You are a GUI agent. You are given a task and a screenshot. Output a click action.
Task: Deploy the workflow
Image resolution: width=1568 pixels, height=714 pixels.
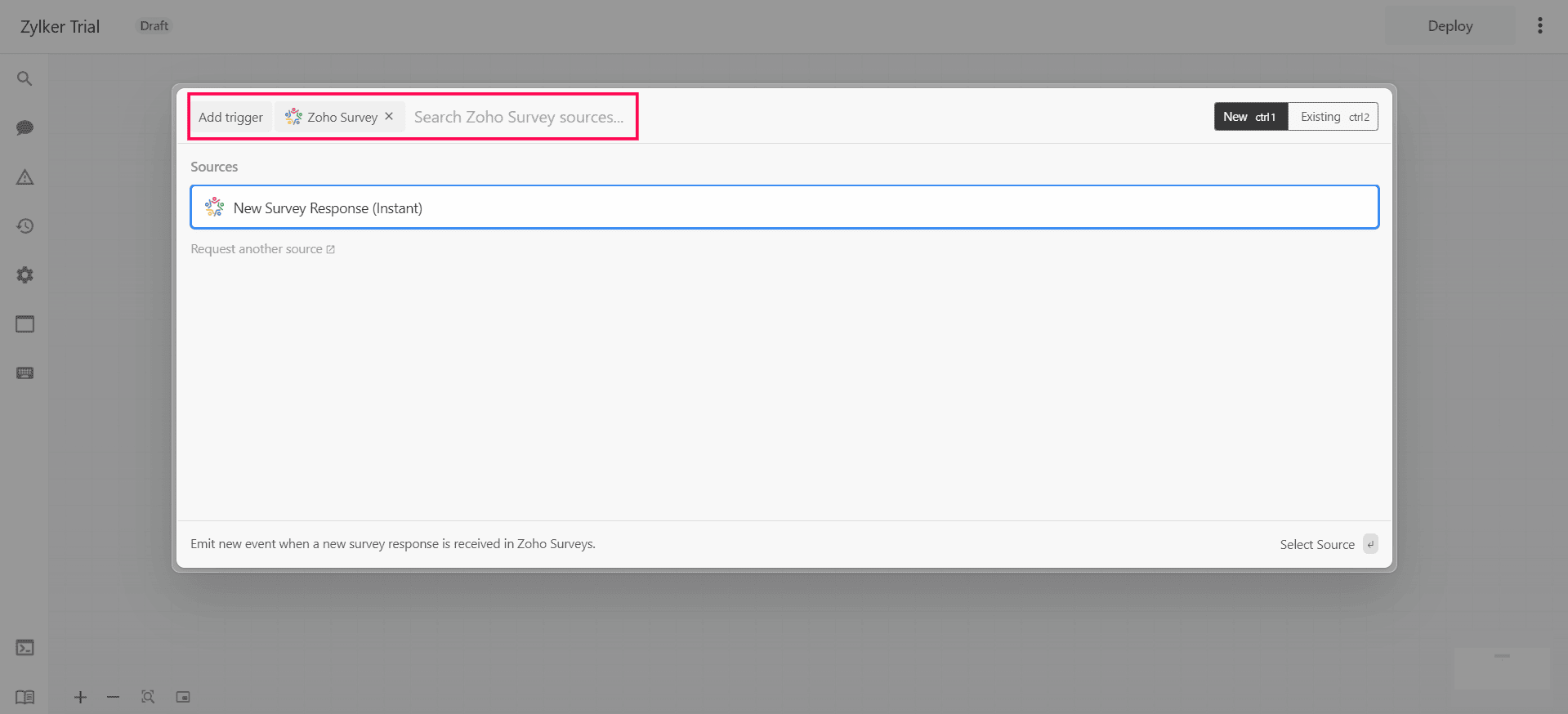[1450, 26]
